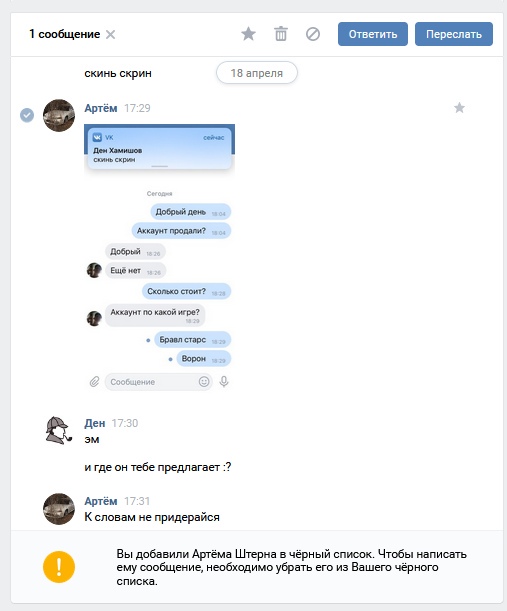507x611 pixels.
Task: Mark message as spam with the crossed circle icon
Action: (x=313, y=34)
